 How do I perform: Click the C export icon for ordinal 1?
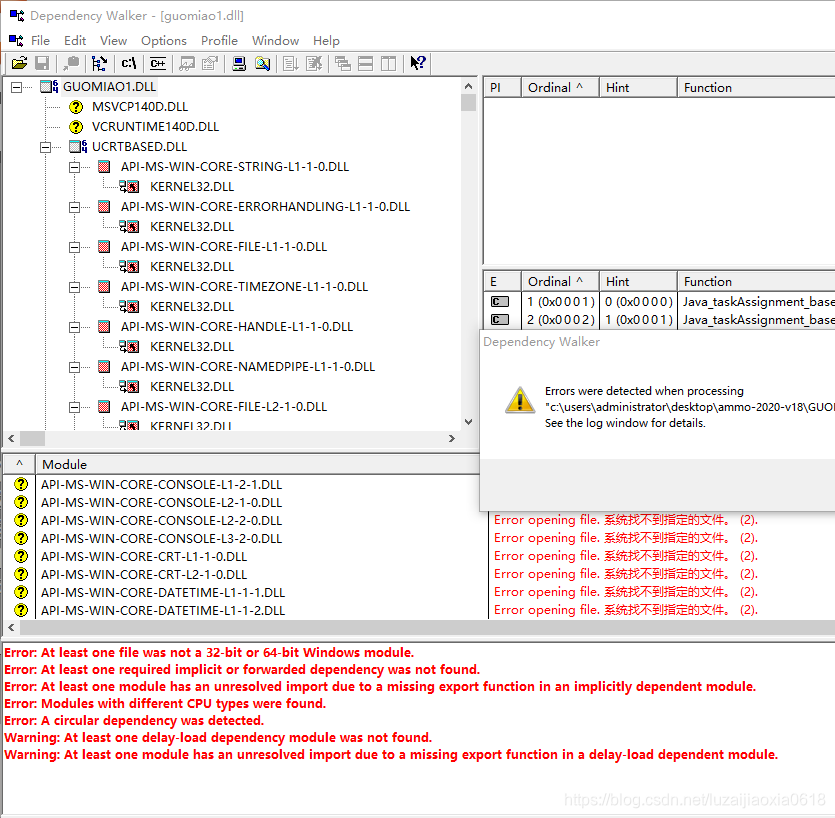(x=500, y=301)
